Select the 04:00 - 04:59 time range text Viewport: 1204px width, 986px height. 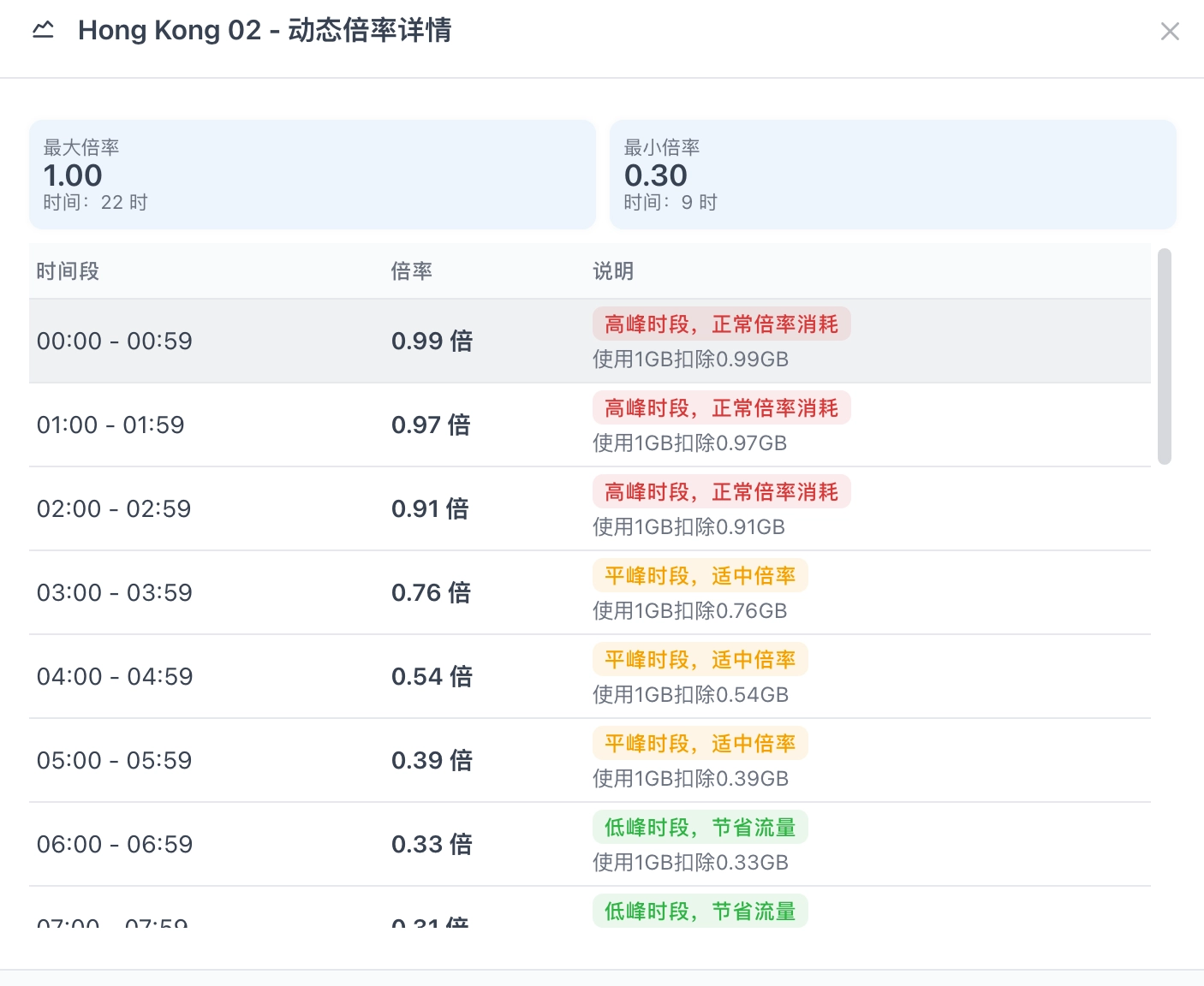tap(115, 676)
